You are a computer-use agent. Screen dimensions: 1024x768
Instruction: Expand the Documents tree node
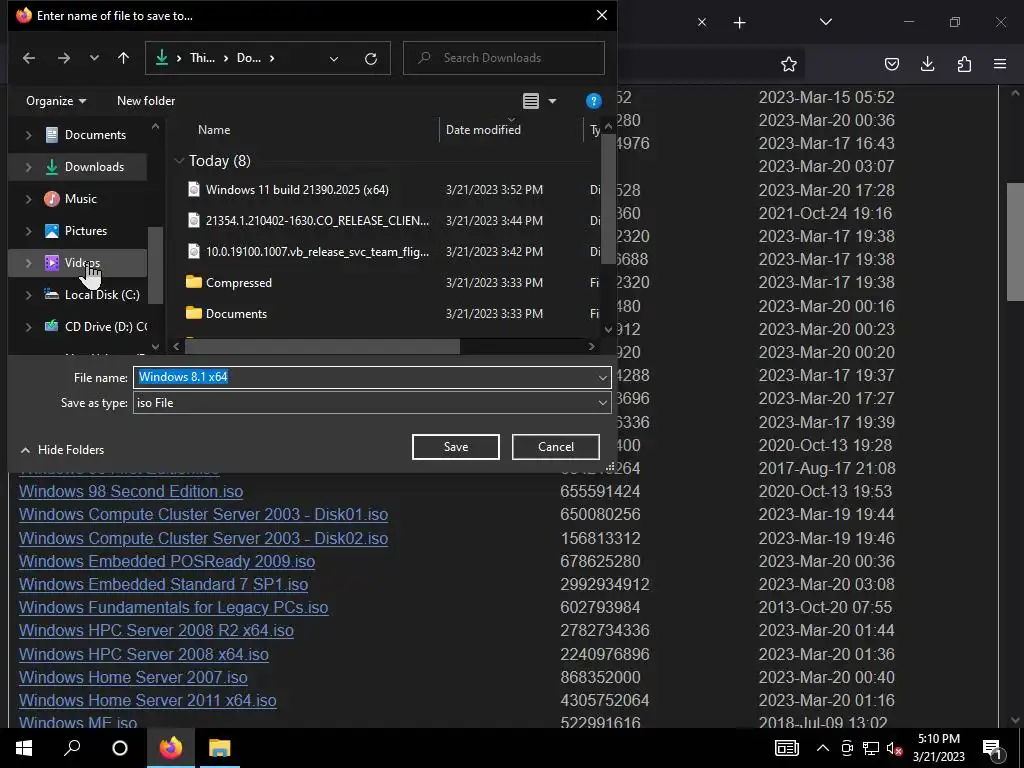[x=28, y=135]
